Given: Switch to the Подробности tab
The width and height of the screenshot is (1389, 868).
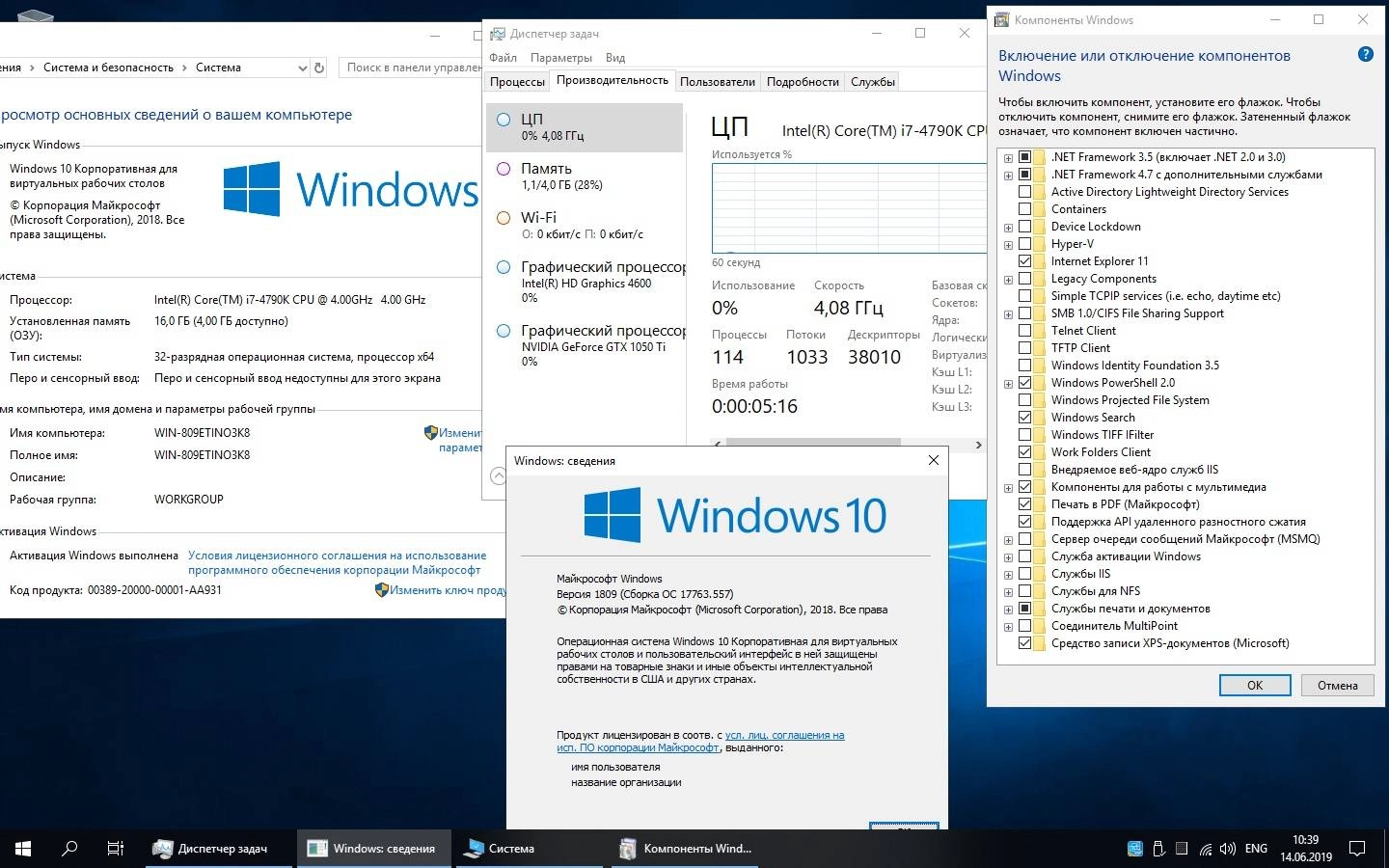Looking at the screenshot, I should tap(803, 82).
